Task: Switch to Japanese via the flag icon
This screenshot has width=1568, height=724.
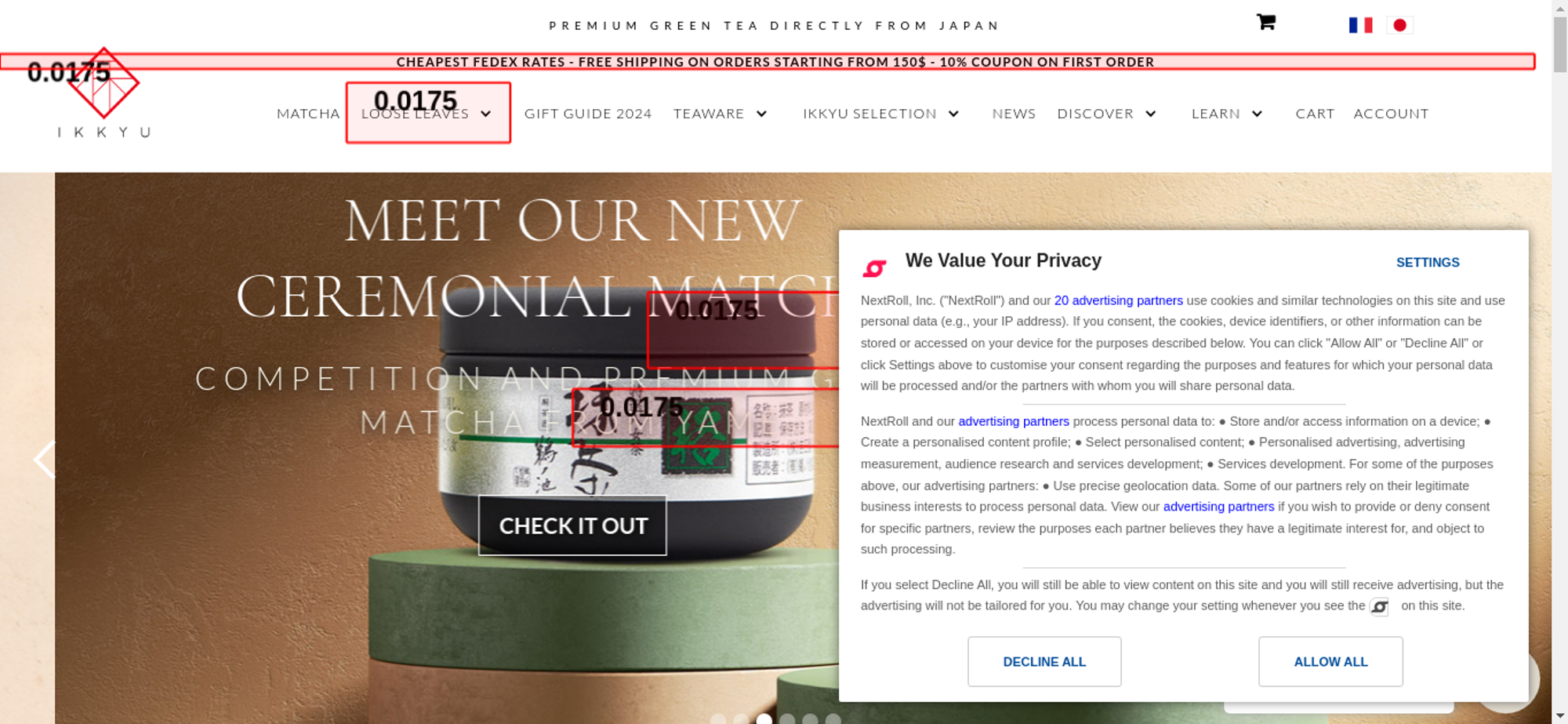Action: click(x=1399, y=25)
